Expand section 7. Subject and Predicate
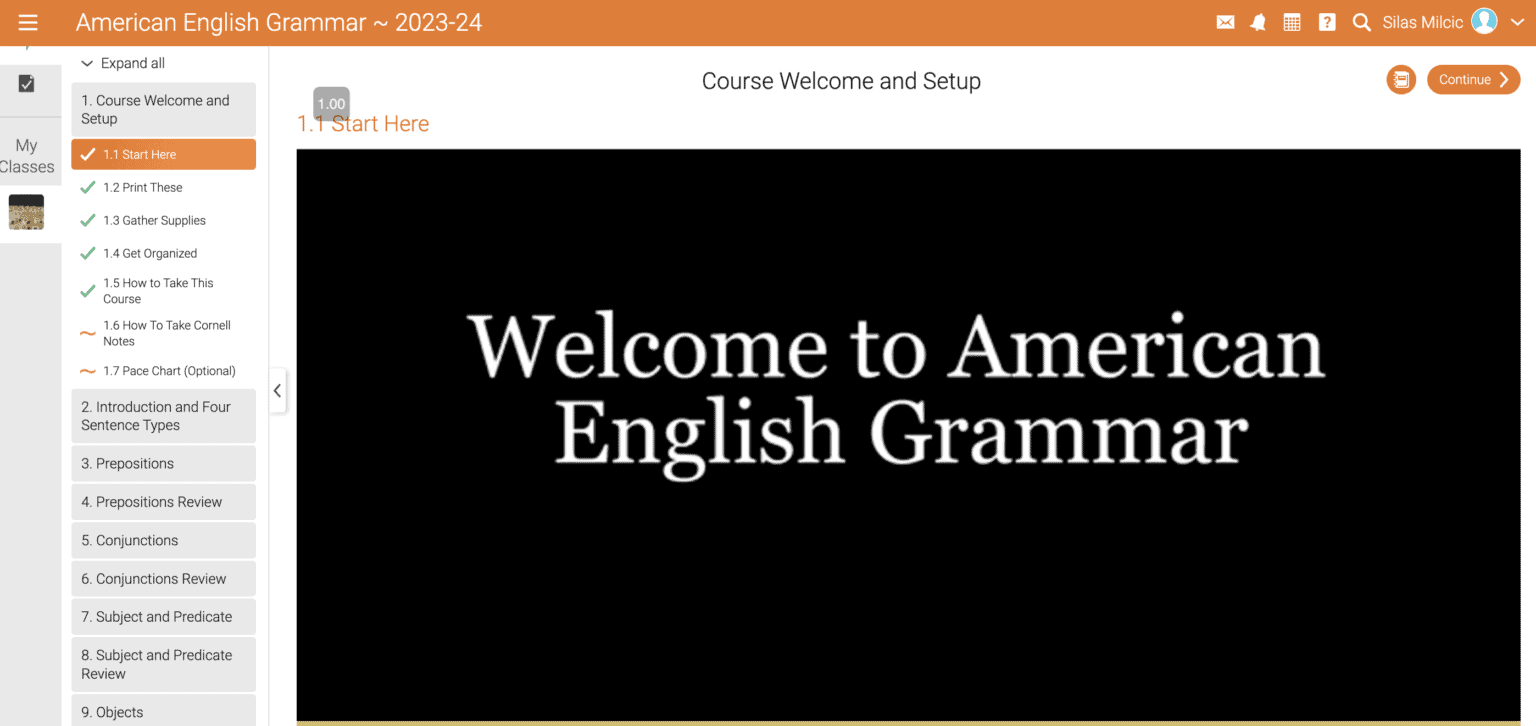1536x726 pixels. click(x=163, y=617)
